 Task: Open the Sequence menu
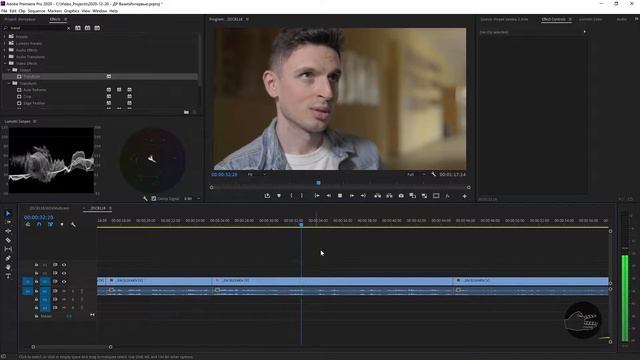pos(36,11)
